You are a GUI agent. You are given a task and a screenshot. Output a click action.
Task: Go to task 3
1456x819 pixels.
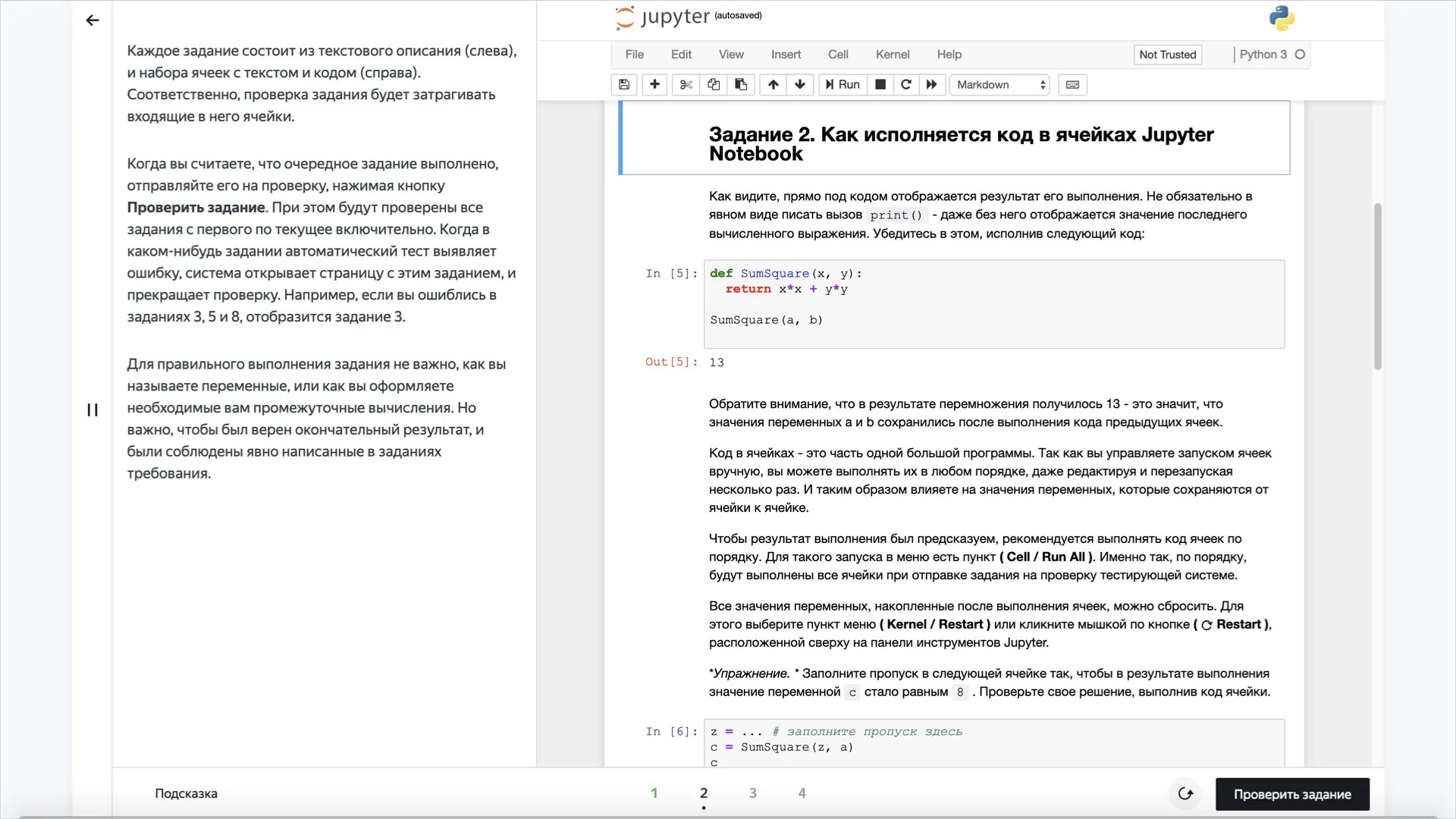click(753, 793)
